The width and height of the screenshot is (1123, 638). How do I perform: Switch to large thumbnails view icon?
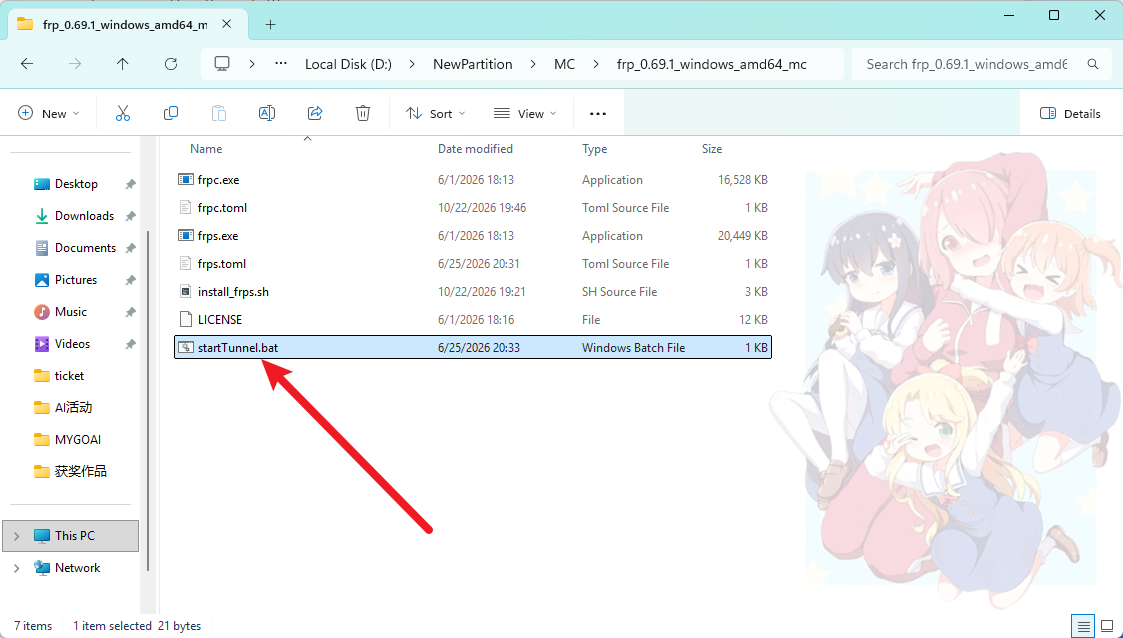1107,625
